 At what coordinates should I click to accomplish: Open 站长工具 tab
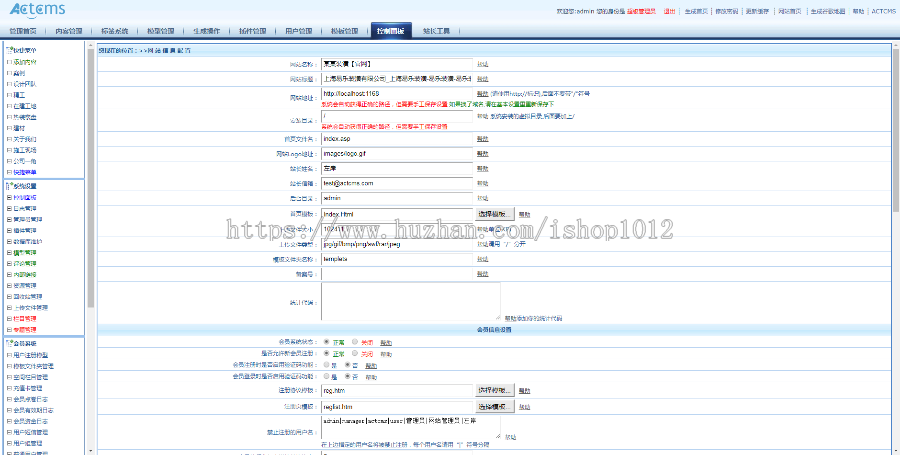(437, 31)
